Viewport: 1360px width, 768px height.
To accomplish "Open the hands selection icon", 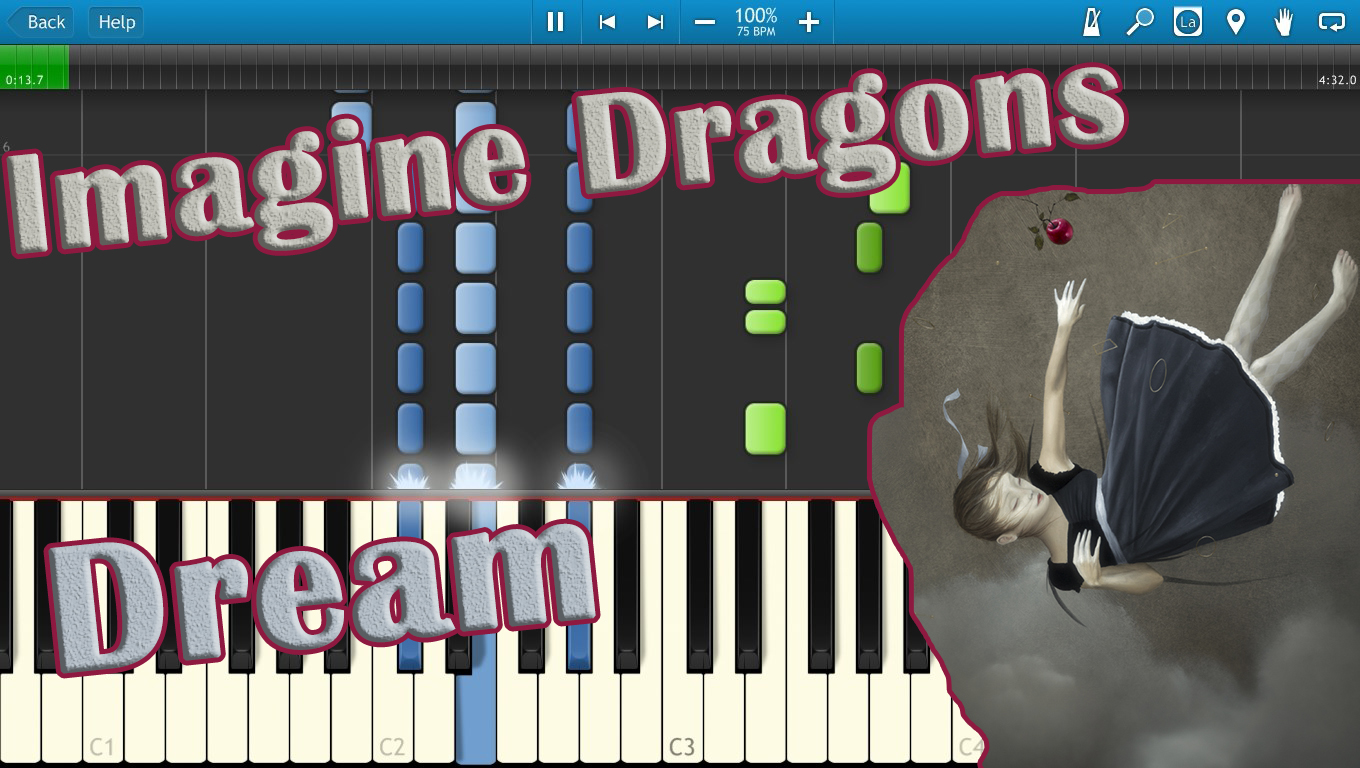I will coord(1284,22).
